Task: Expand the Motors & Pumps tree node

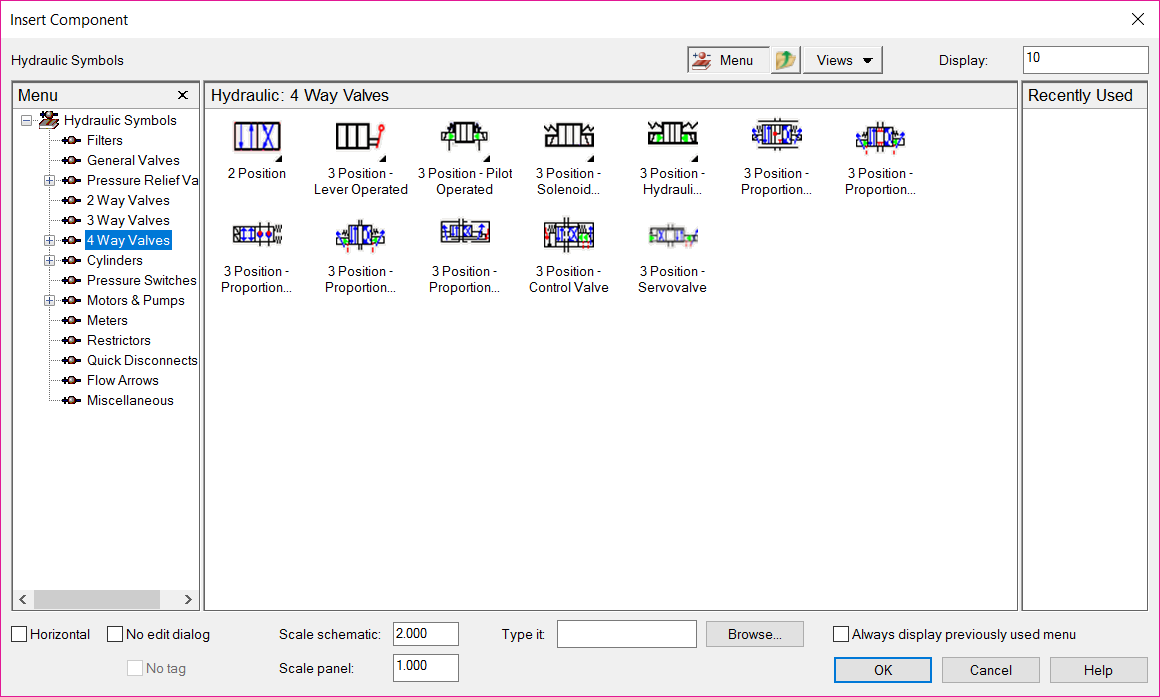Action: click(49, 300)
